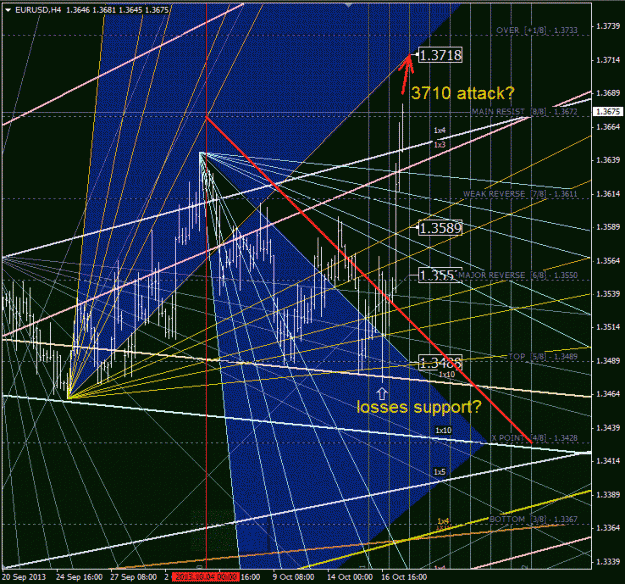The height and width of the screenshot is (584, 625).
Task: Select the white '1x4' Gann label
Action: click(440, 130)
